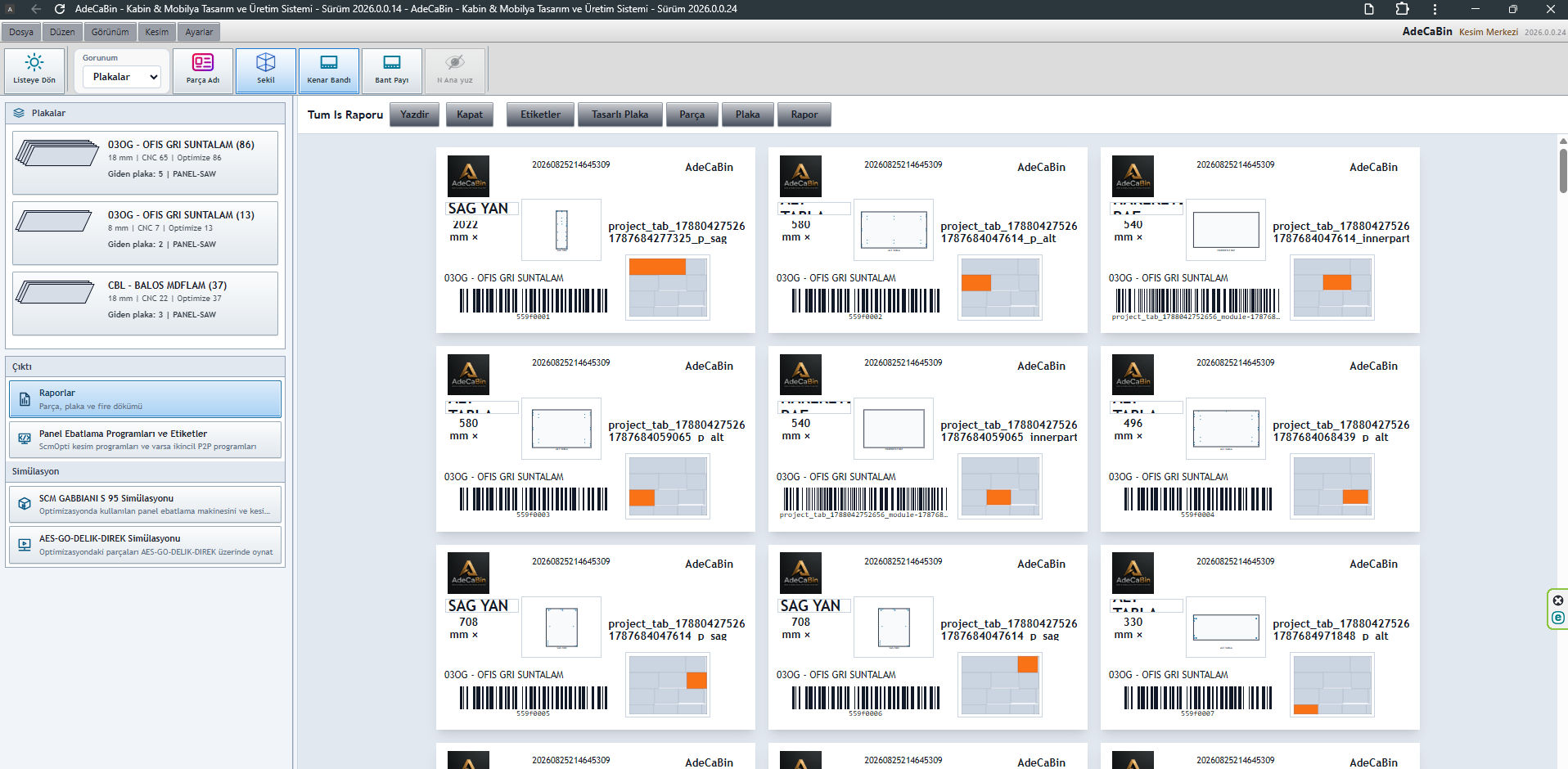
Task: Click the Raporlar document icon
Action: (x=25, y=399)
